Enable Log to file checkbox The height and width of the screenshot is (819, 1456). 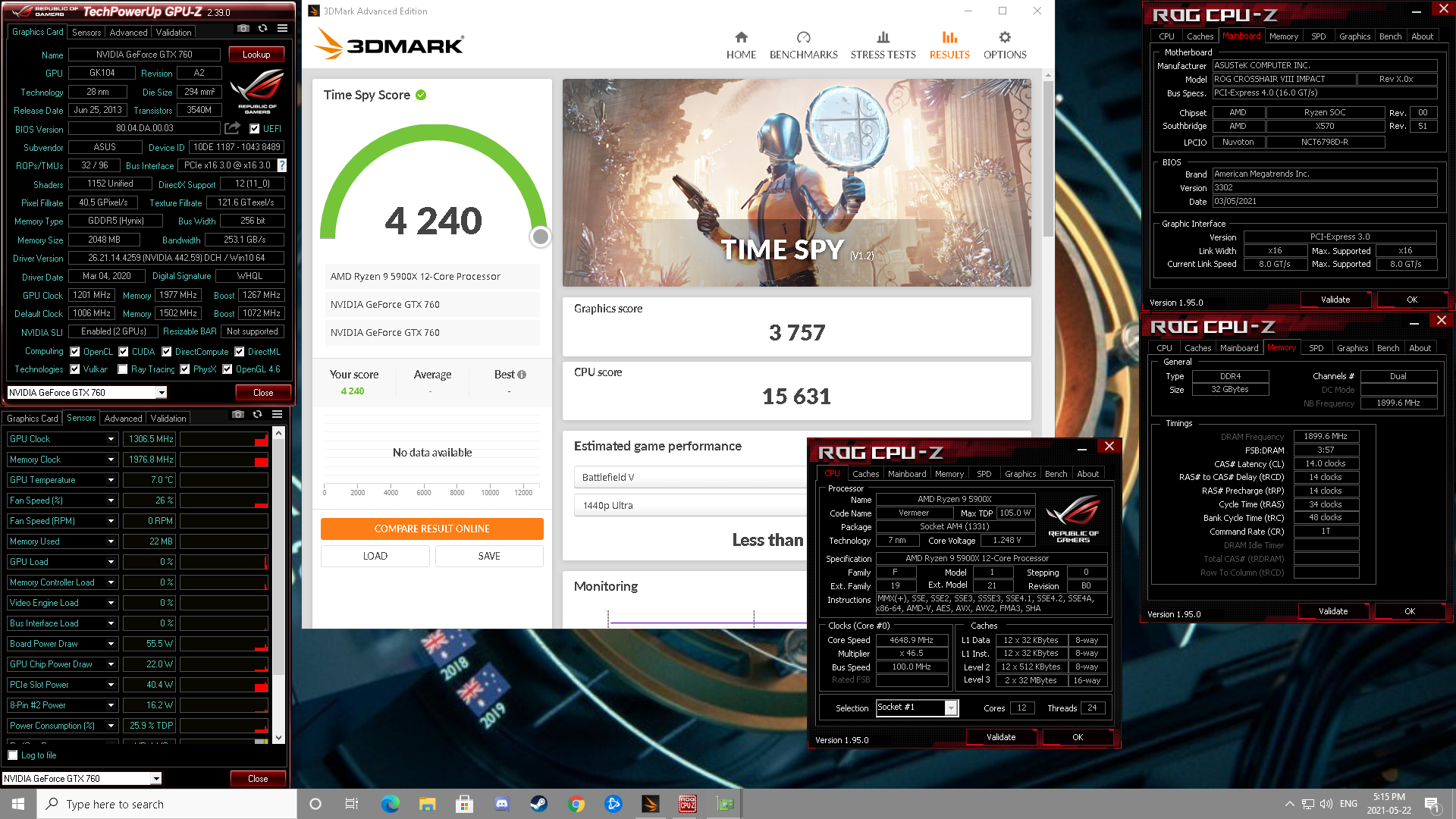pos(13,755)
